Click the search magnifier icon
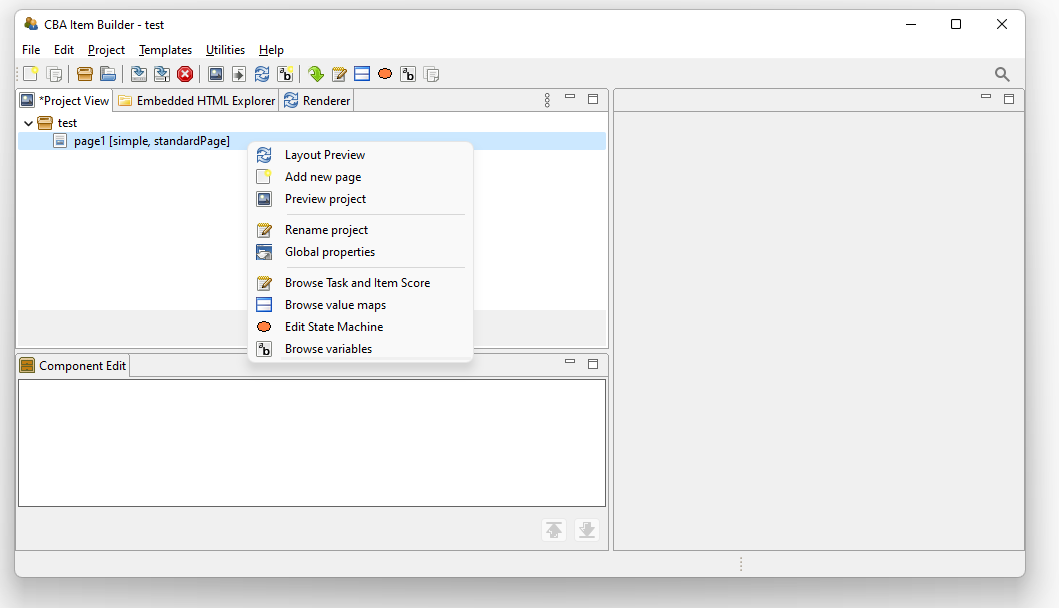The image size is (1059, 608). [1002, 74]
